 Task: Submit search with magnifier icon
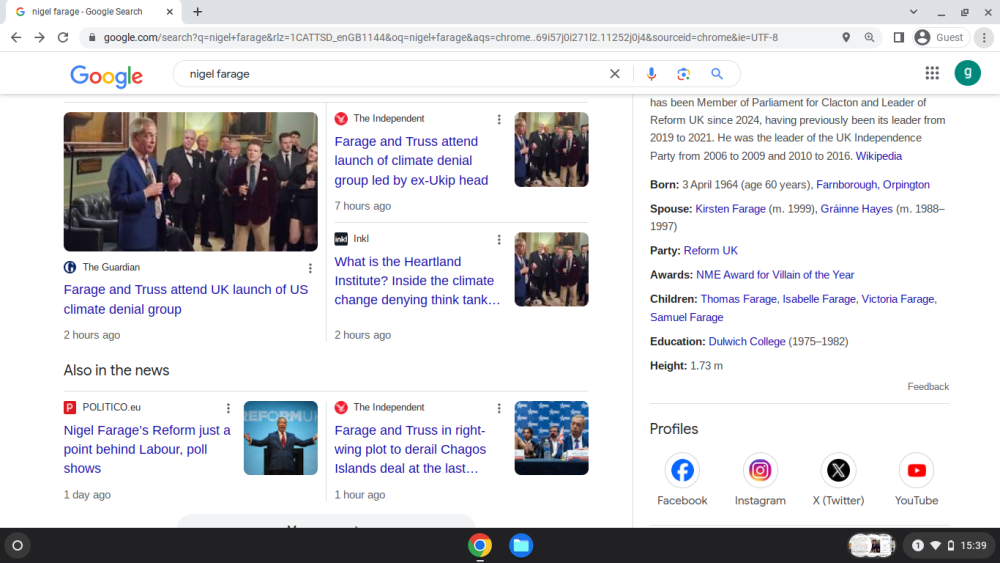tap(717, 74)
